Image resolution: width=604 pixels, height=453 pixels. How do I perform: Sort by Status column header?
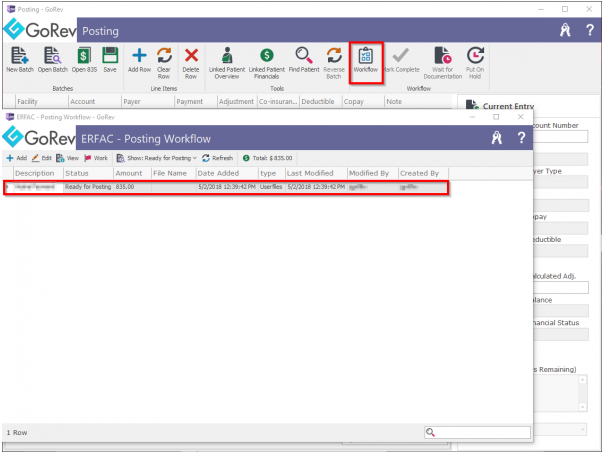click(x=88, y=173)
